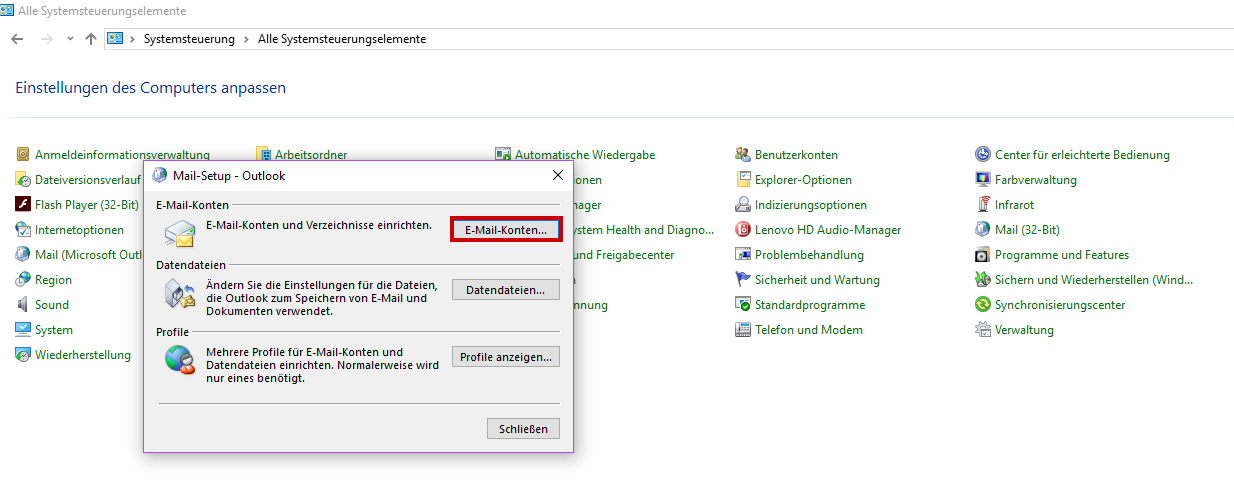The height and width of the screenshot is (498, 1234).
Task: Go forward with the forward arrow
Action: pyautogui.click(x=46, y=39)
